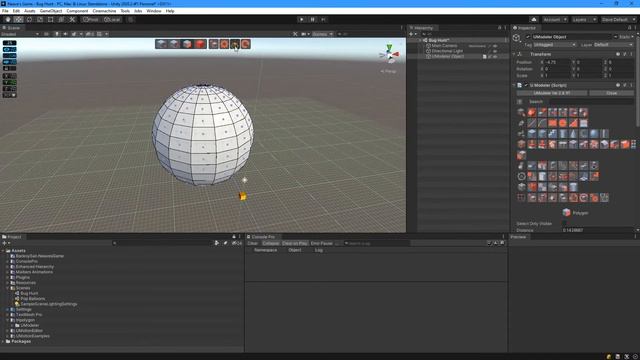The height and width of the screenshot is (360, 640).
Task: Select UModeler Arc drawing tool icon
Action: [542, 123]
